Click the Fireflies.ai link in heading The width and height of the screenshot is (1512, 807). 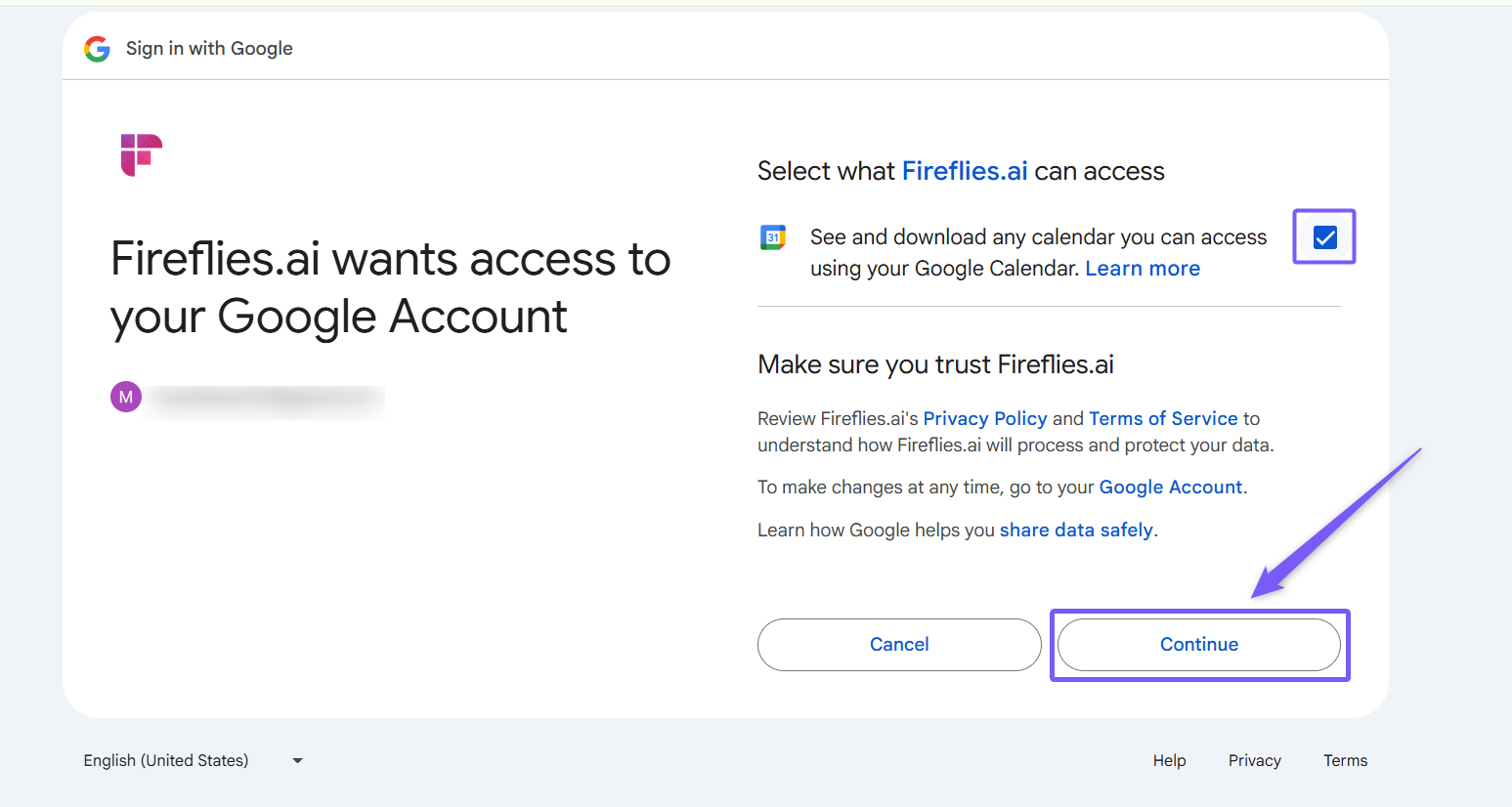[964, 172]
